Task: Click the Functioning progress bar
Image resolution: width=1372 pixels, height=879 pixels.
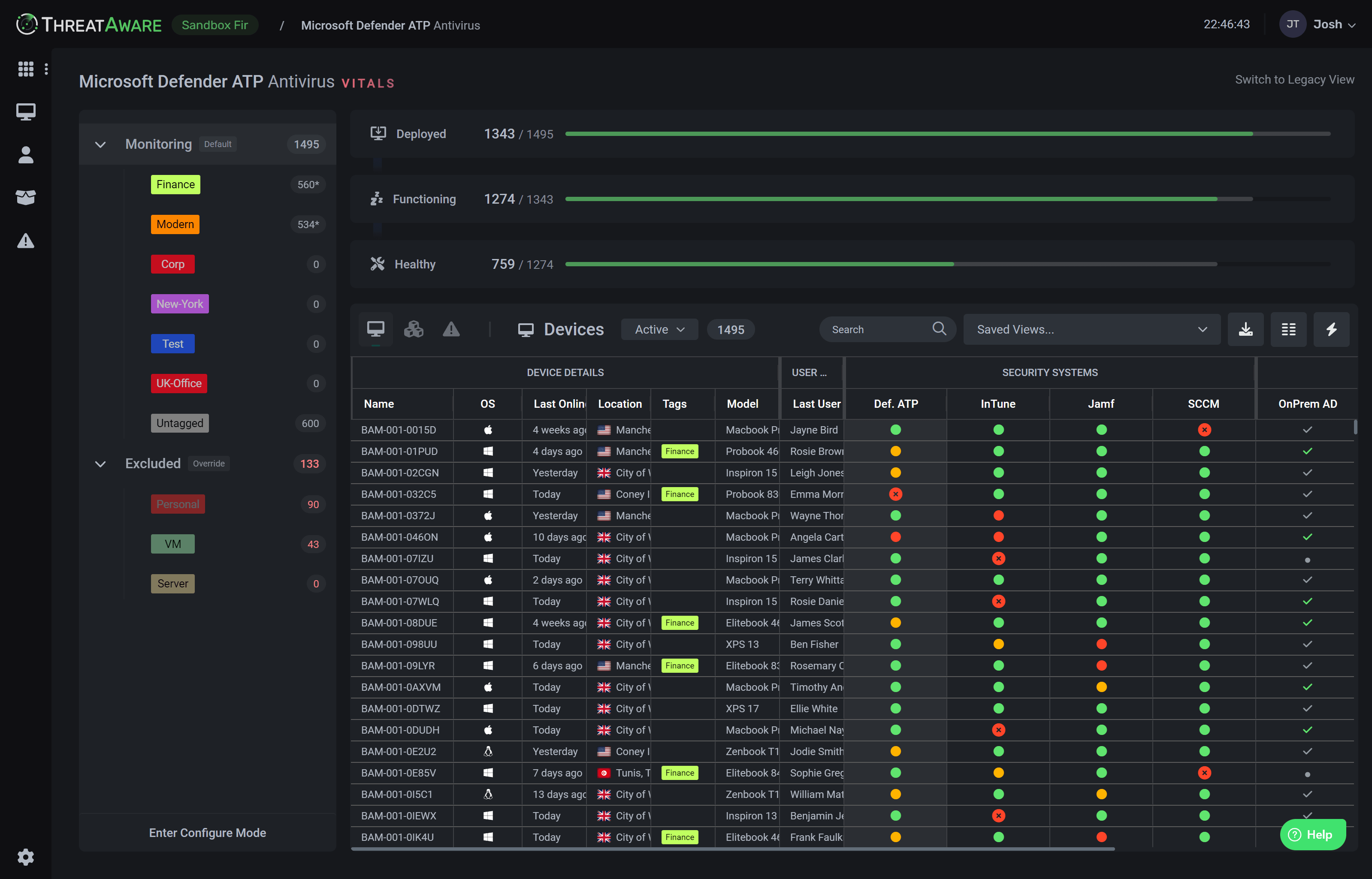Action: (x=947, y=199)
